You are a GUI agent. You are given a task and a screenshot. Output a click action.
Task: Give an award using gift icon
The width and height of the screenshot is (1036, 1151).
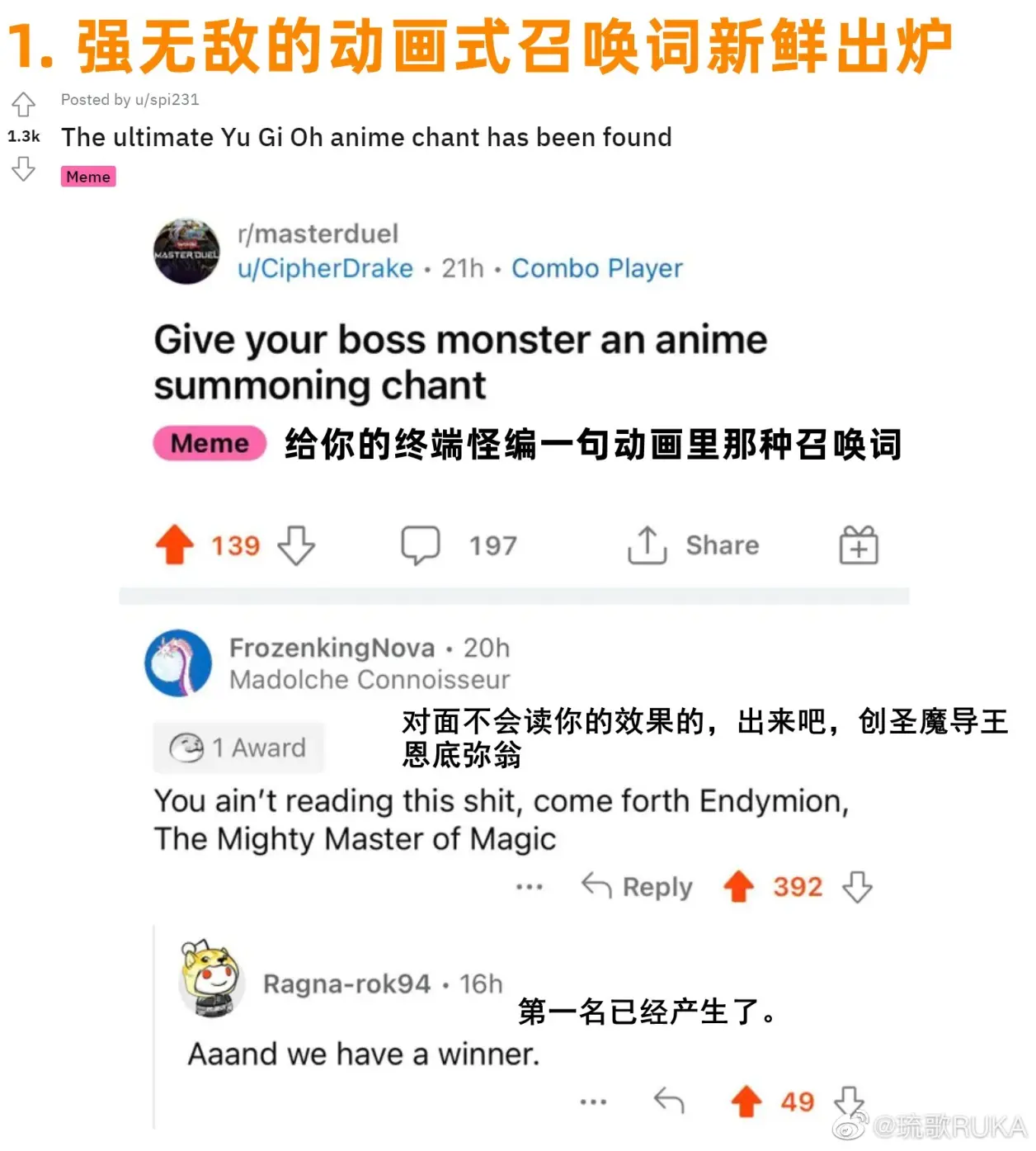(859, 545)
